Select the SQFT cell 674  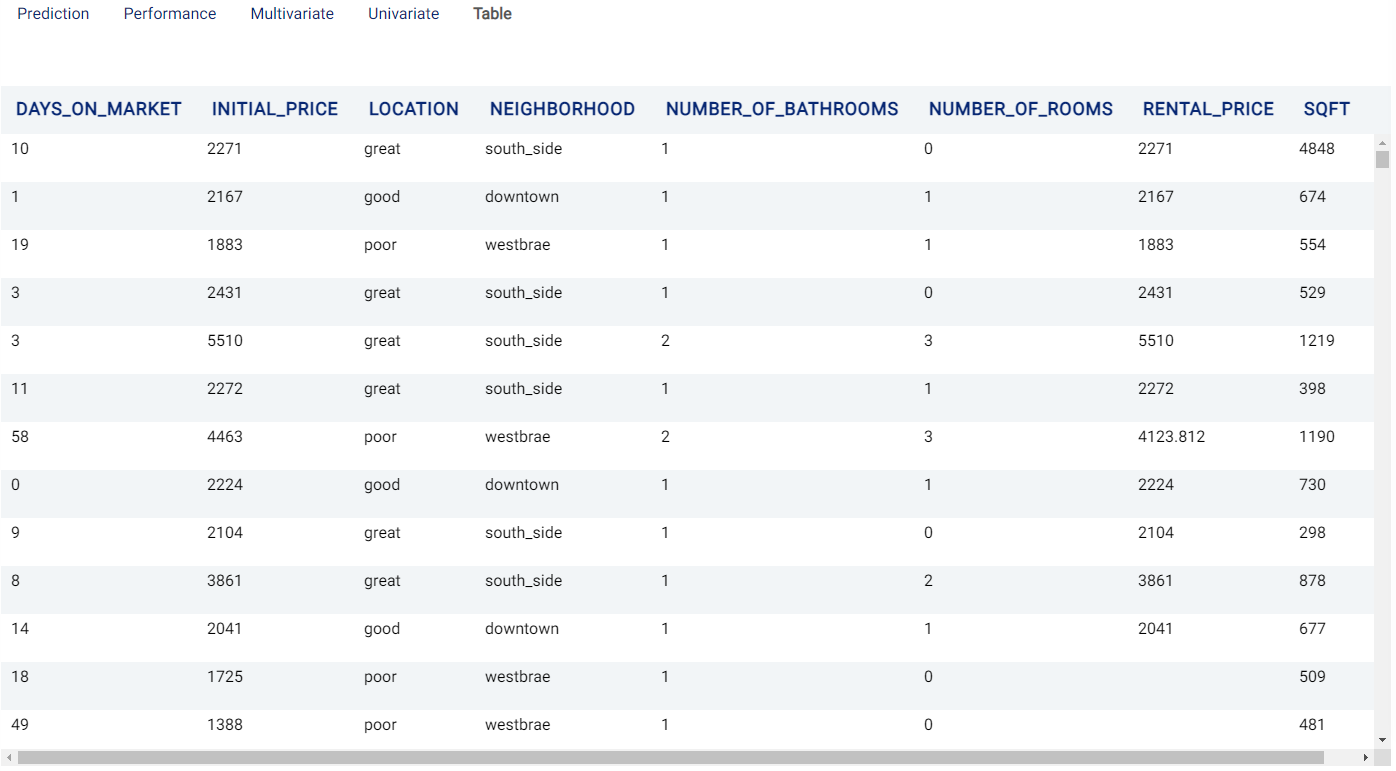click(x=1313, y=197)
